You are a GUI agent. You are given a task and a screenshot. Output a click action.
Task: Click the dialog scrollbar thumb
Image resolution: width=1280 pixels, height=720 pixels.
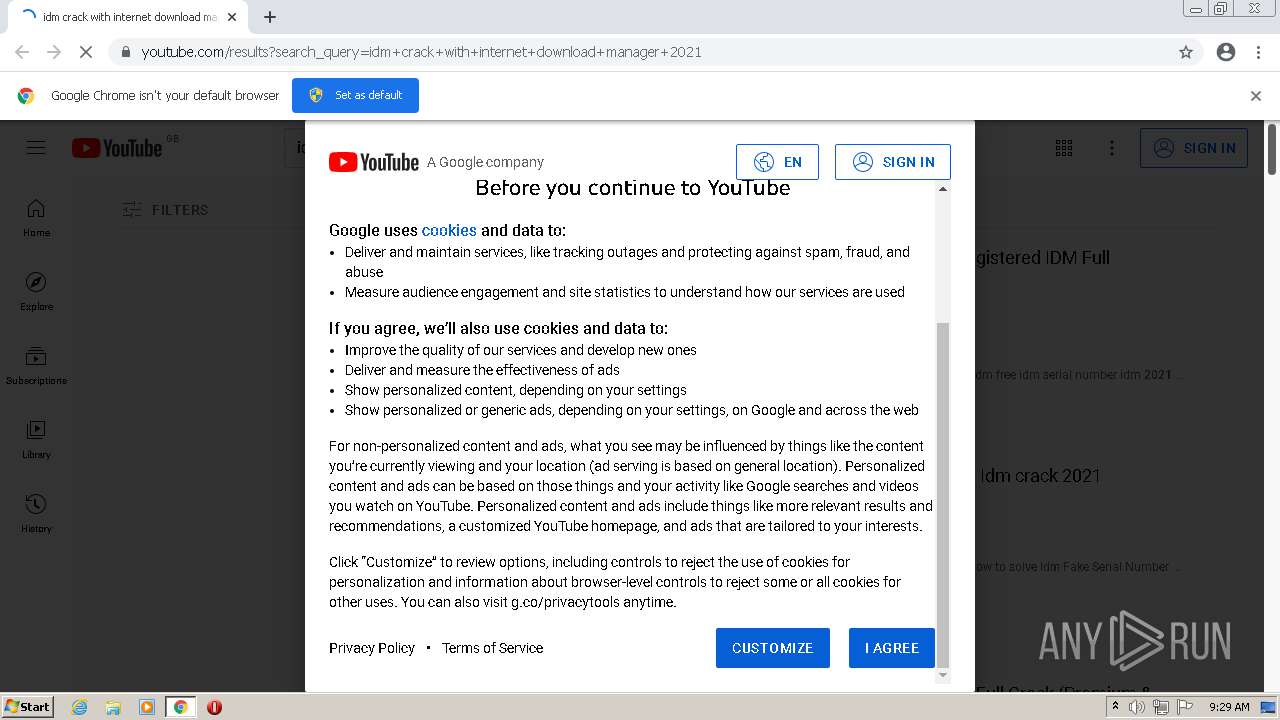(942, 495)
